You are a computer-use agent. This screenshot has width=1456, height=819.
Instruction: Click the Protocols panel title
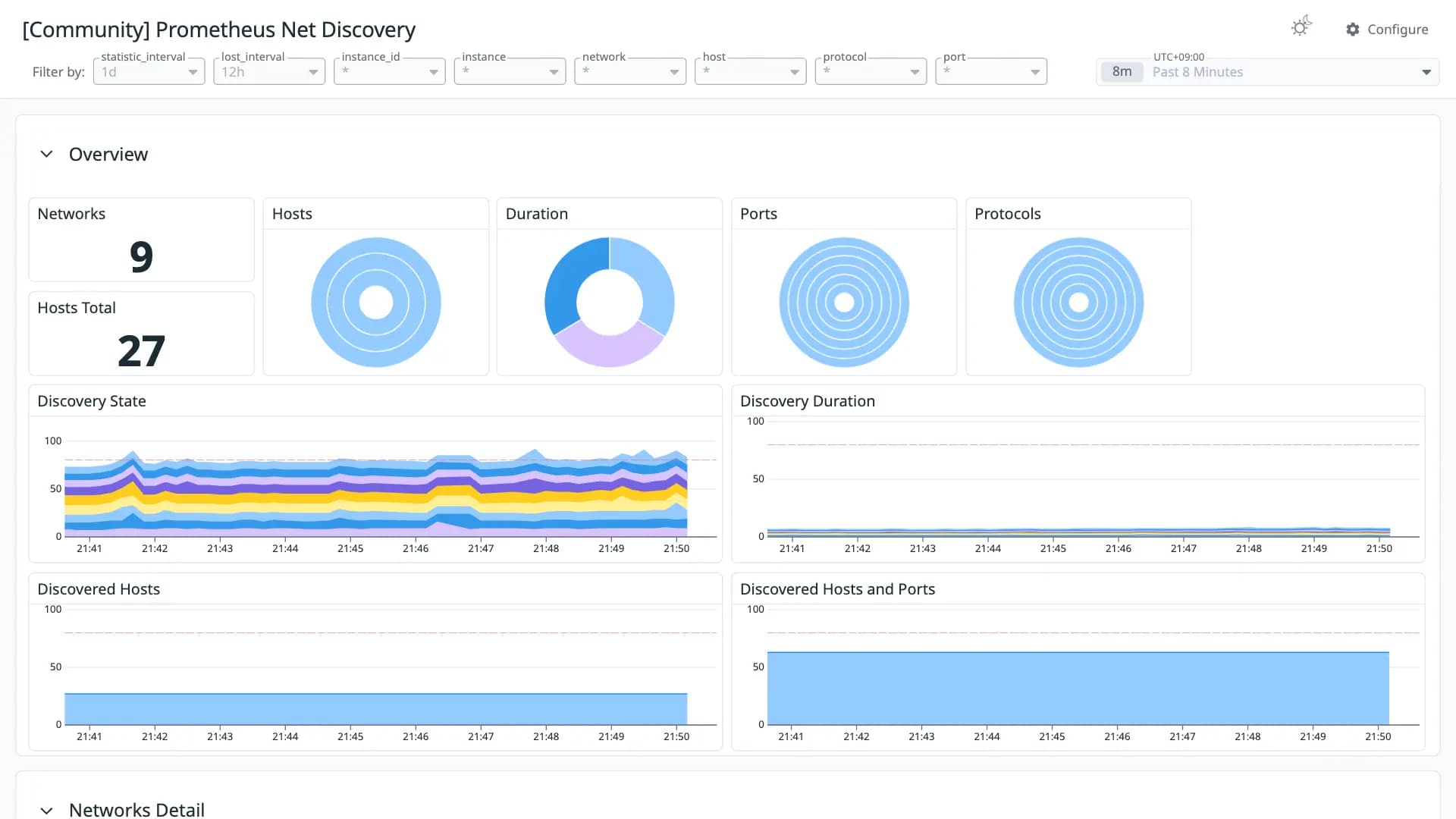pos(1008,214)
